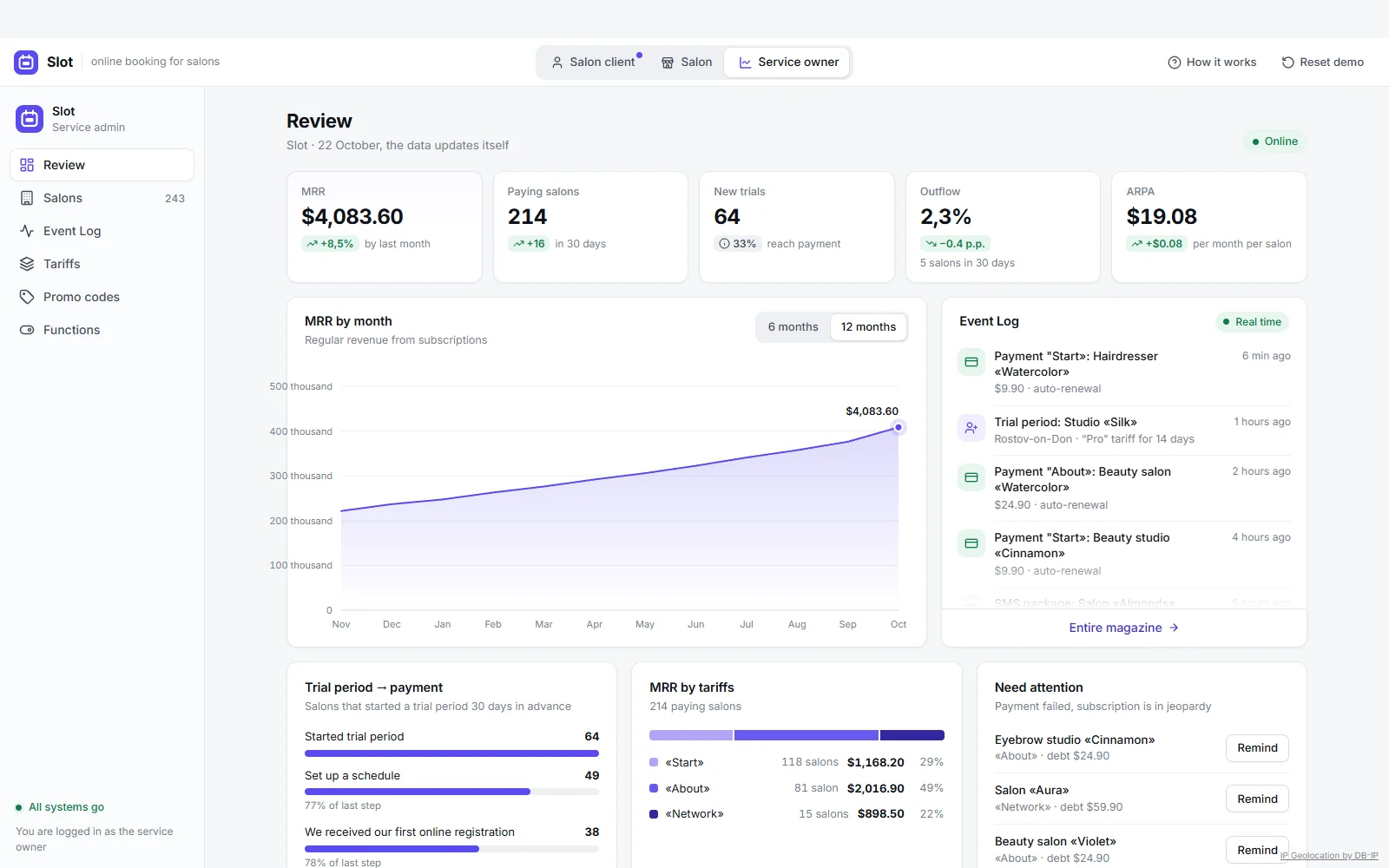Click the Slot Service admin sidebar logo

pyautogui.click(x=30, y=119)
